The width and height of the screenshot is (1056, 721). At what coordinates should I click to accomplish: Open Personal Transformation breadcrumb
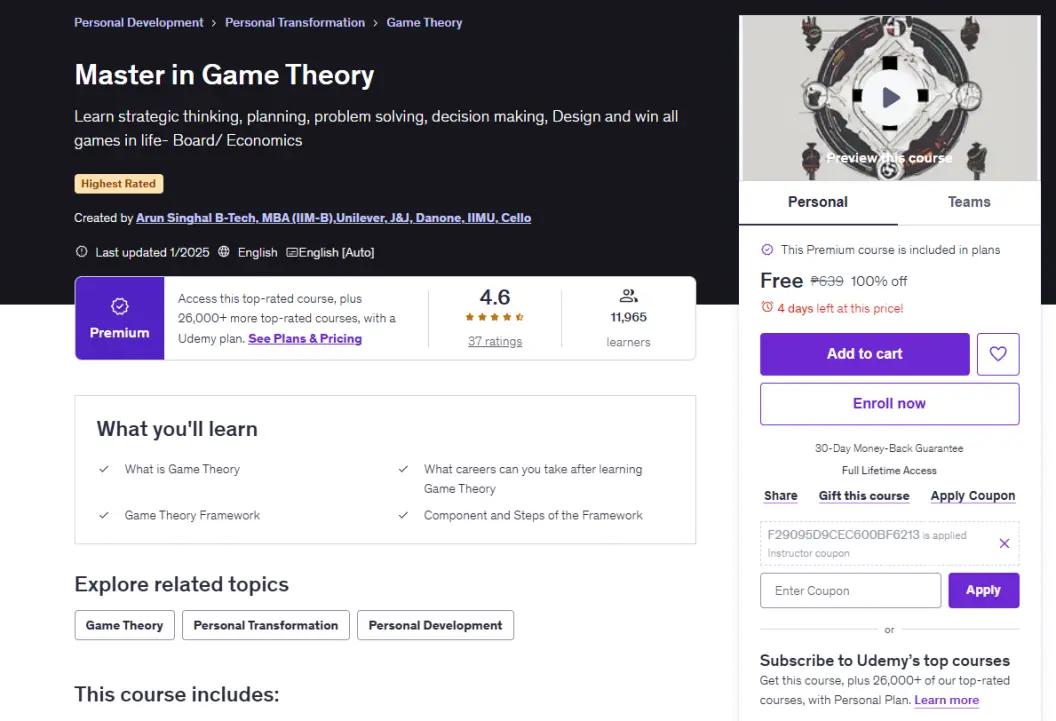click(x=294, y=22)
